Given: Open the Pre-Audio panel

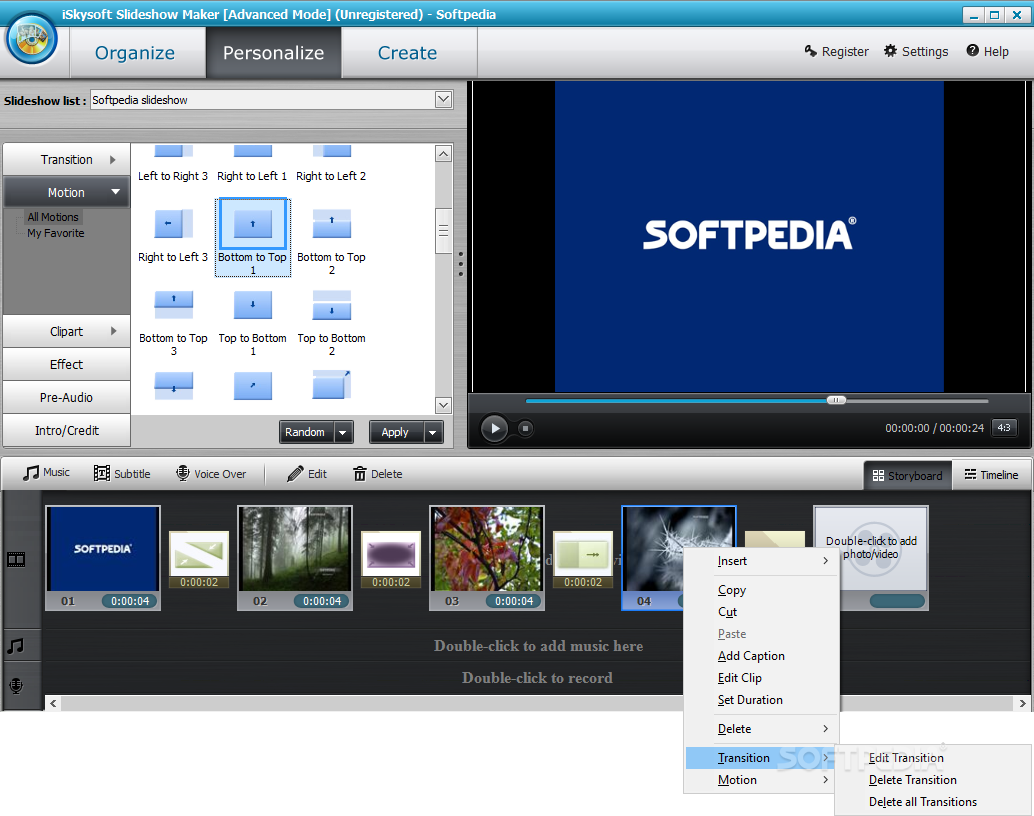Looking at the screenshot, I should (67, 397).
